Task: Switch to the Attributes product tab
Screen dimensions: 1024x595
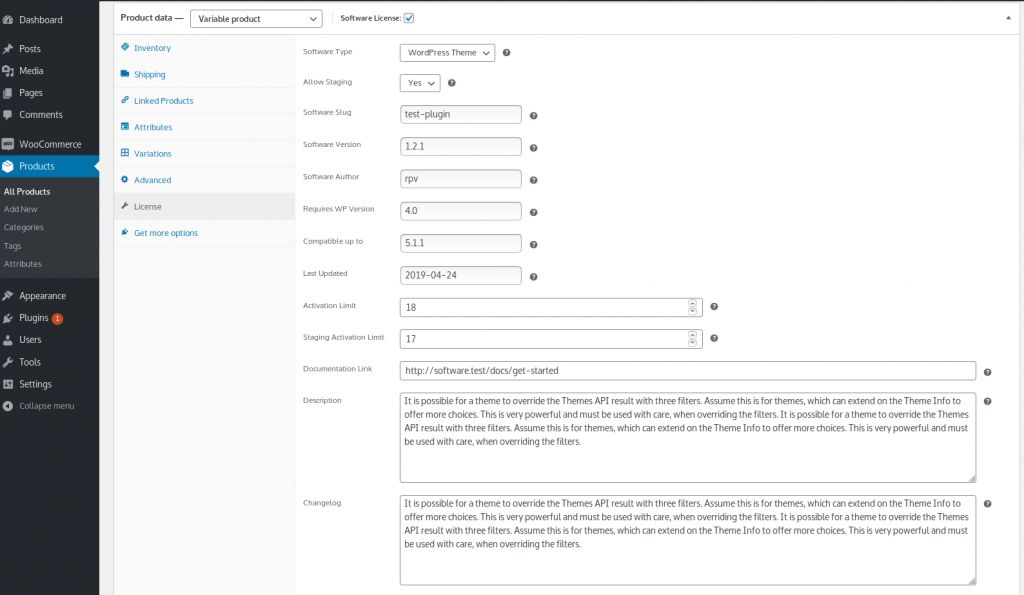Action: coord(204,127)
